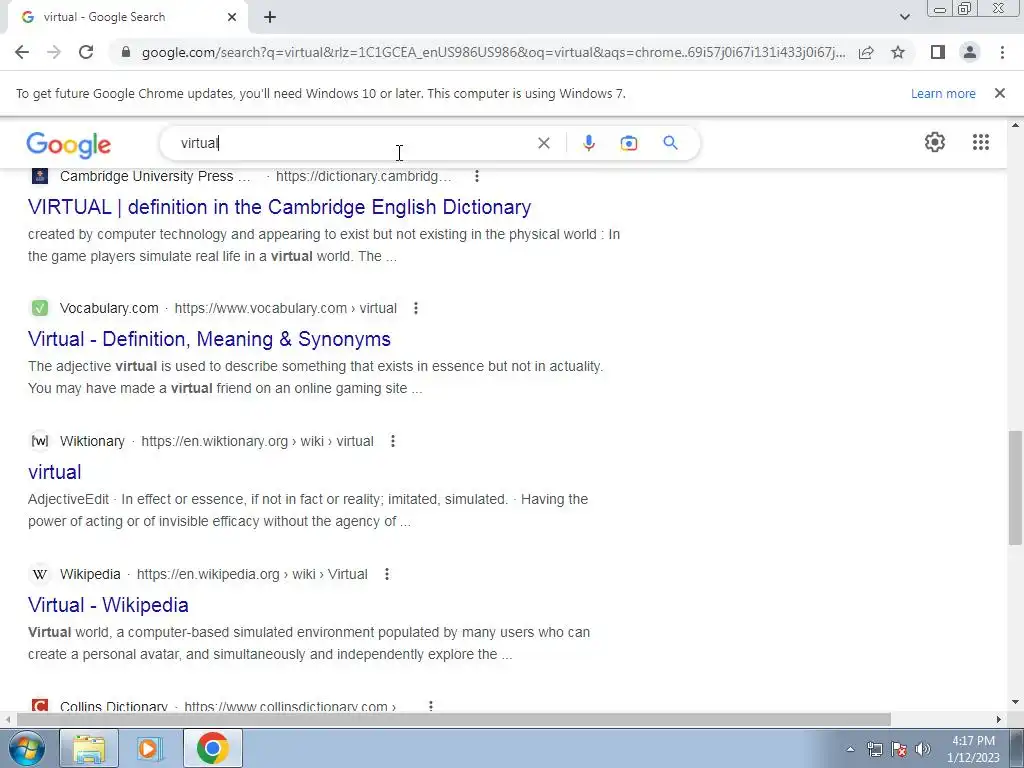The width and height of the screenshot is (1024, 768).
Task: Go to Google home via logo
Action: pos(69,144)
